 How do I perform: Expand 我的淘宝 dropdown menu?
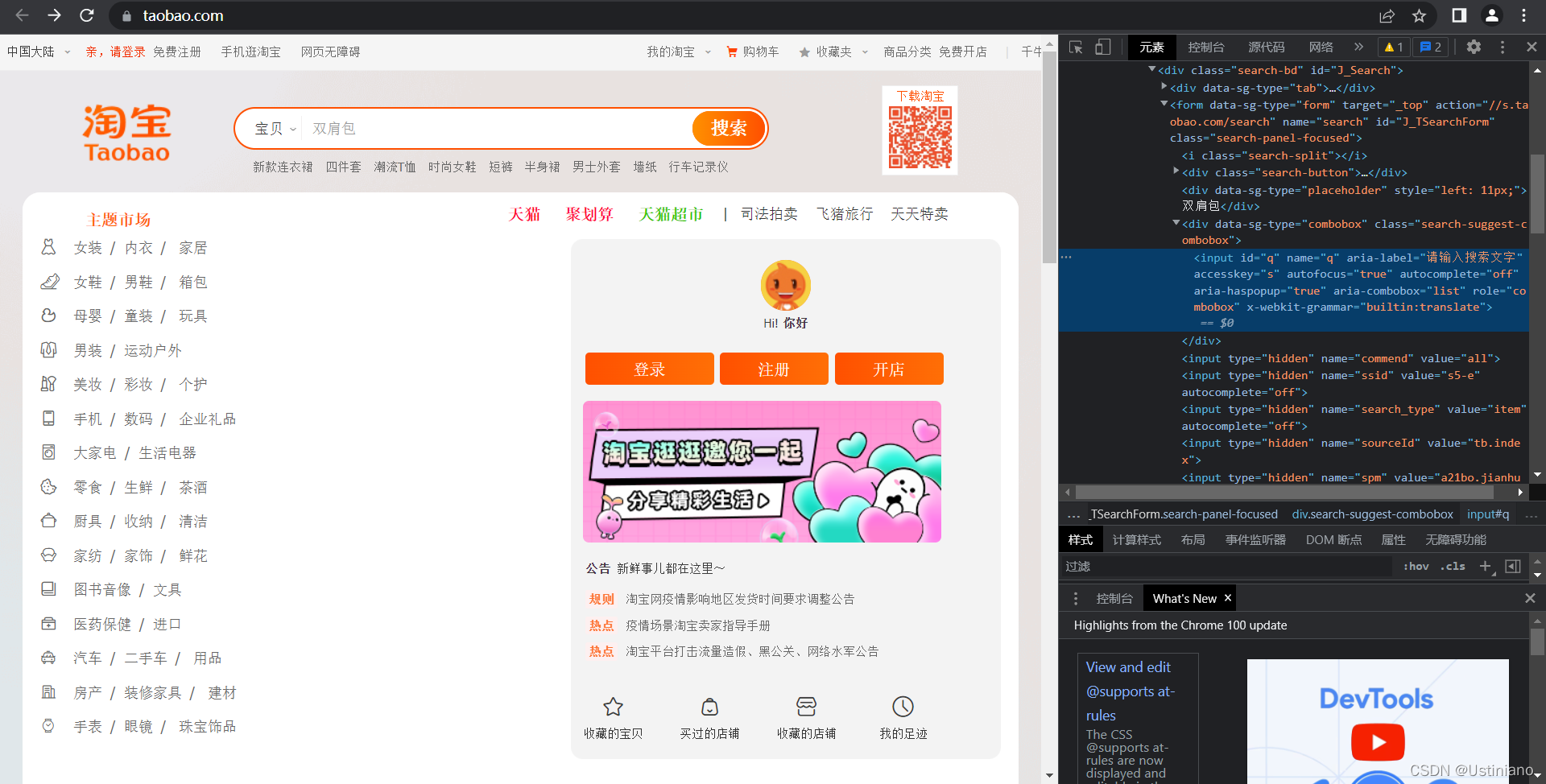[x=679, y=52]
